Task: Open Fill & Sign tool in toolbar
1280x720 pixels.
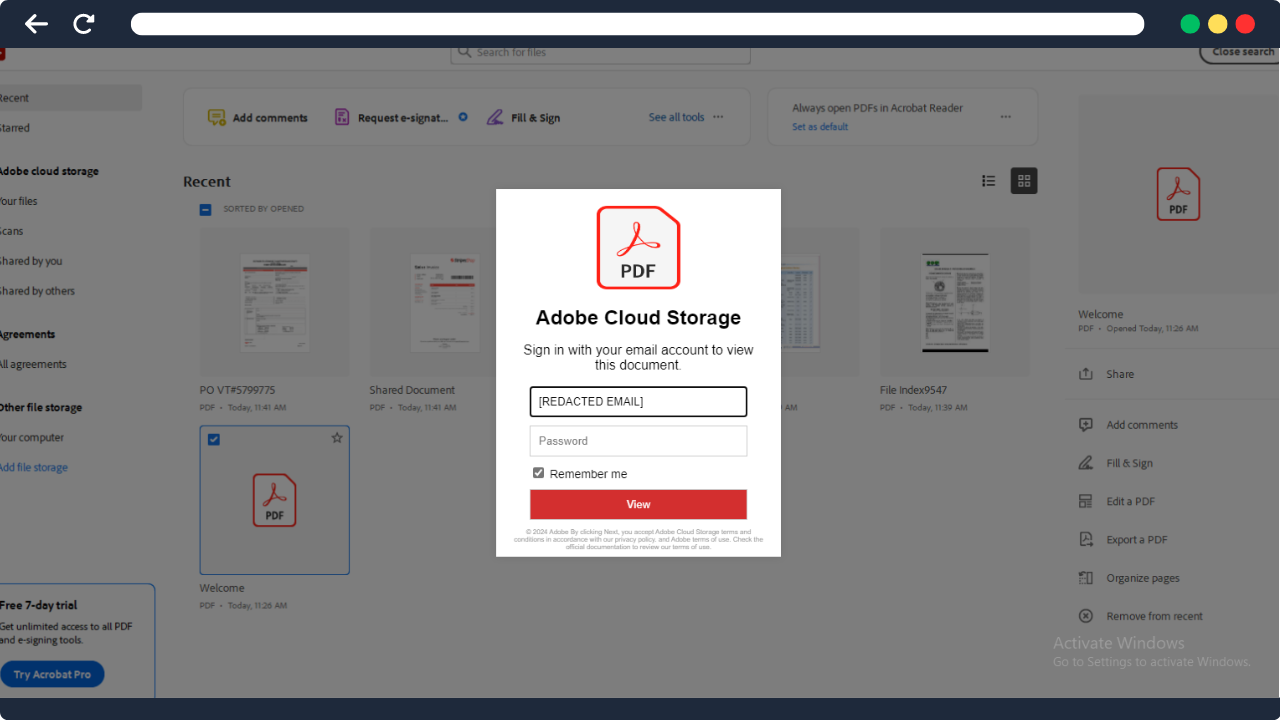Action: point(523,118)
